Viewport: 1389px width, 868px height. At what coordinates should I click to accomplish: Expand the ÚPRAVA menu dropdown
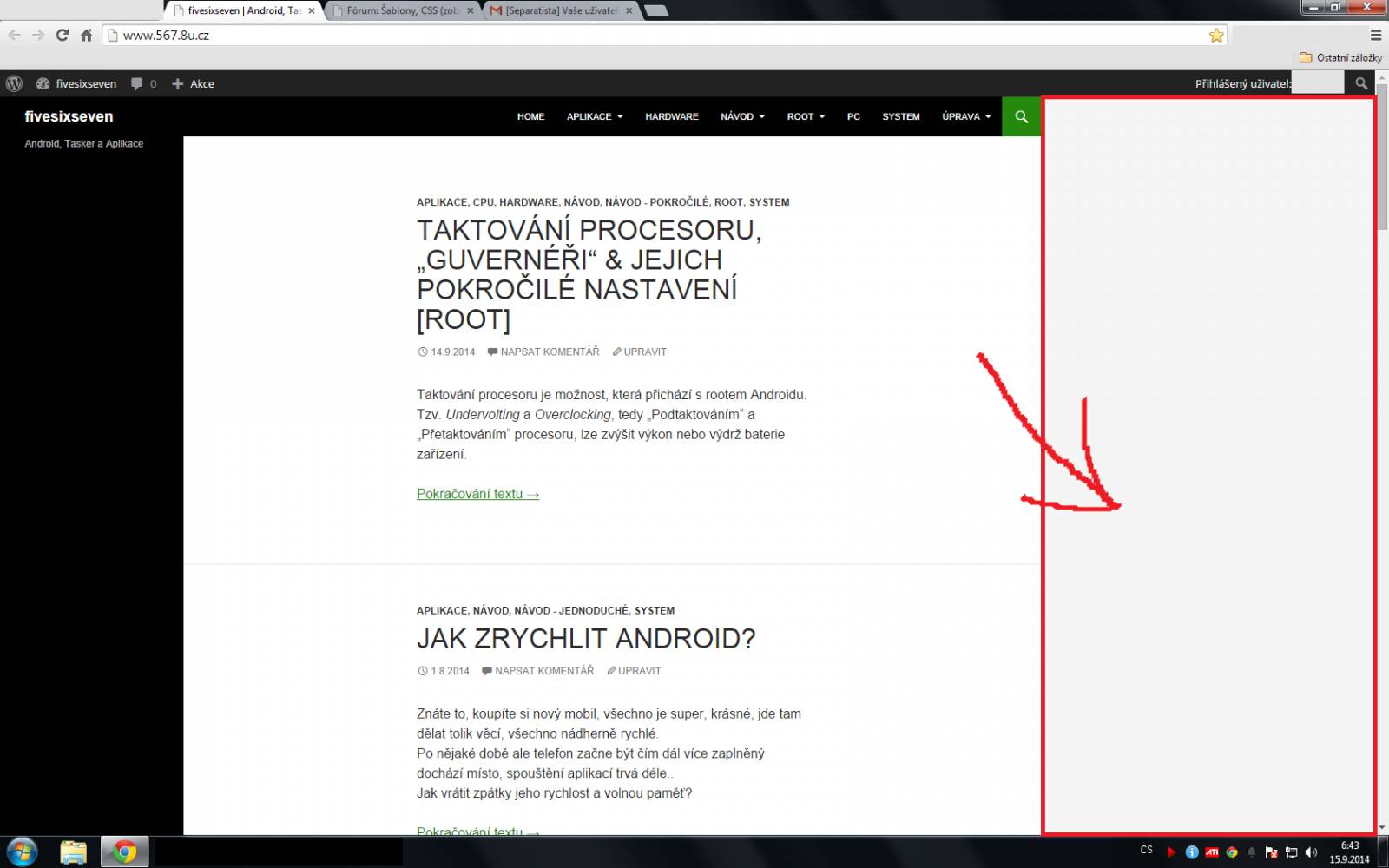click(966, 116)
